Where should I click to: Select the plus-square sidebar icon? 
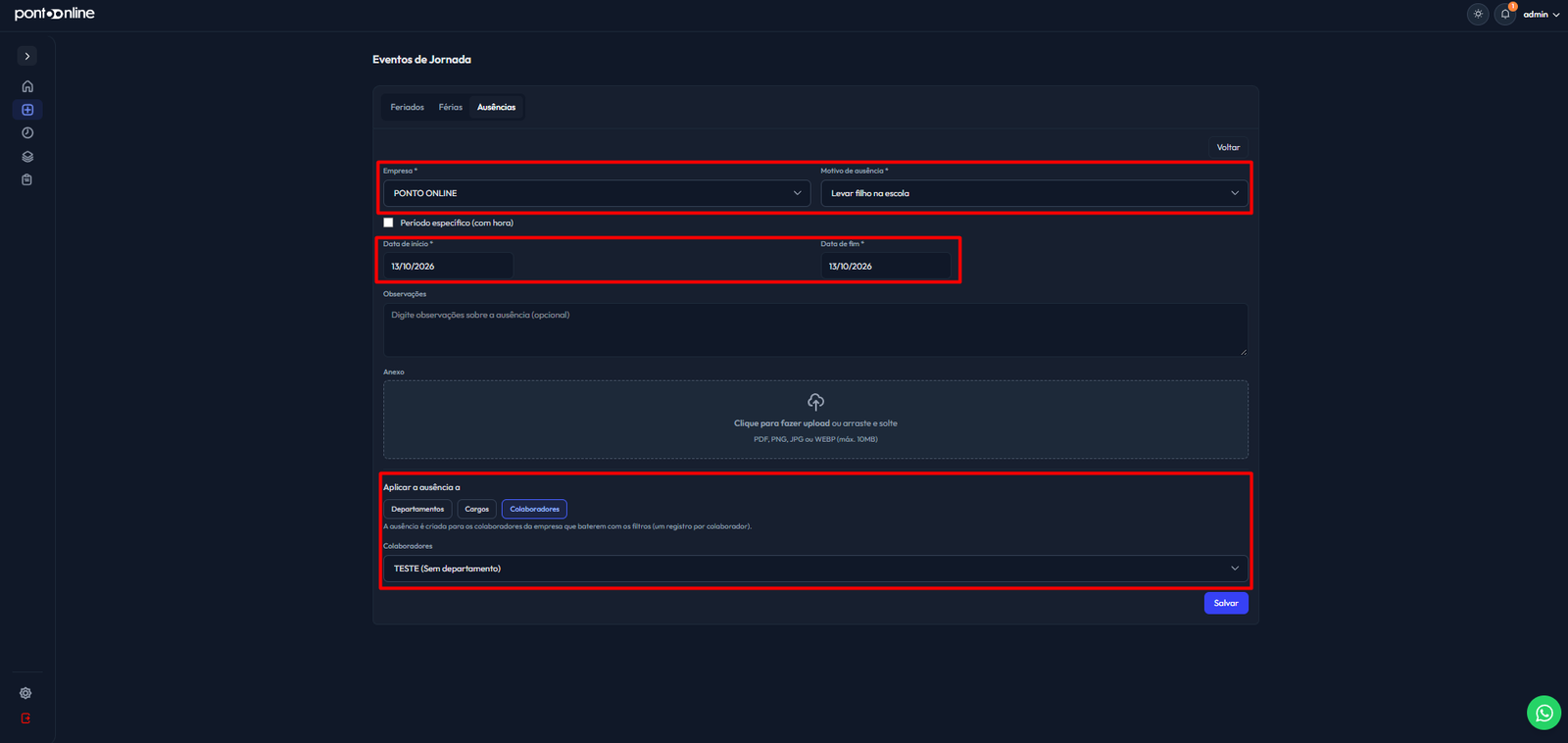(x=27, y=110)
